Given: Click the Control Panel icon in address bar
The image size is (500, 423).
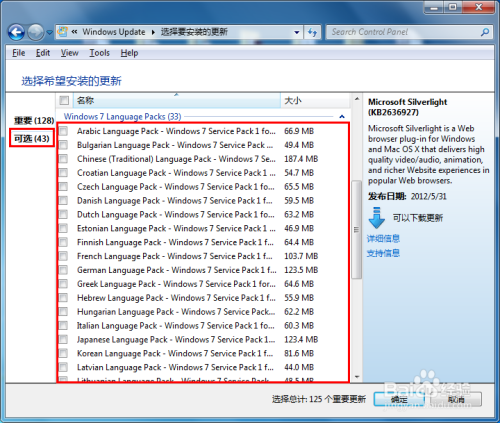Looking at the screenshot, I should coord(62,32).
